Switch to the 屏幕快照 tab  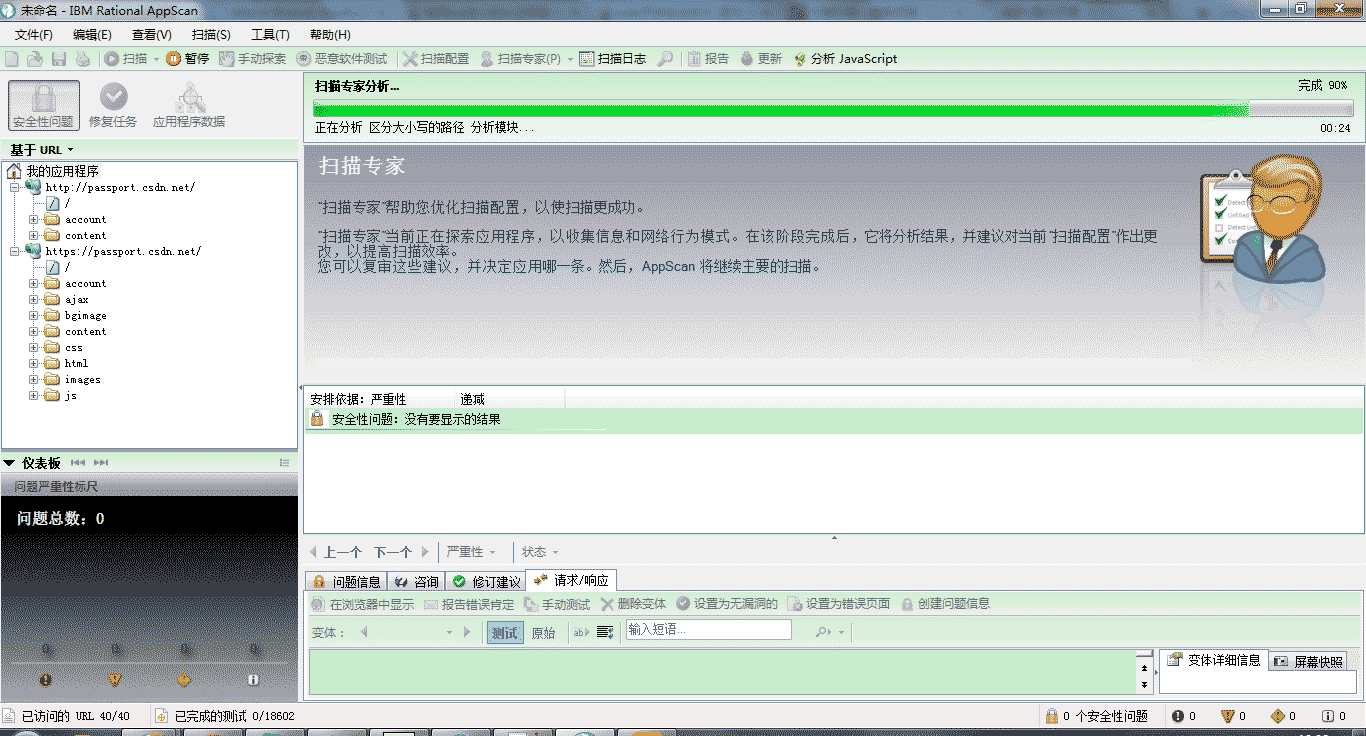1308,659
